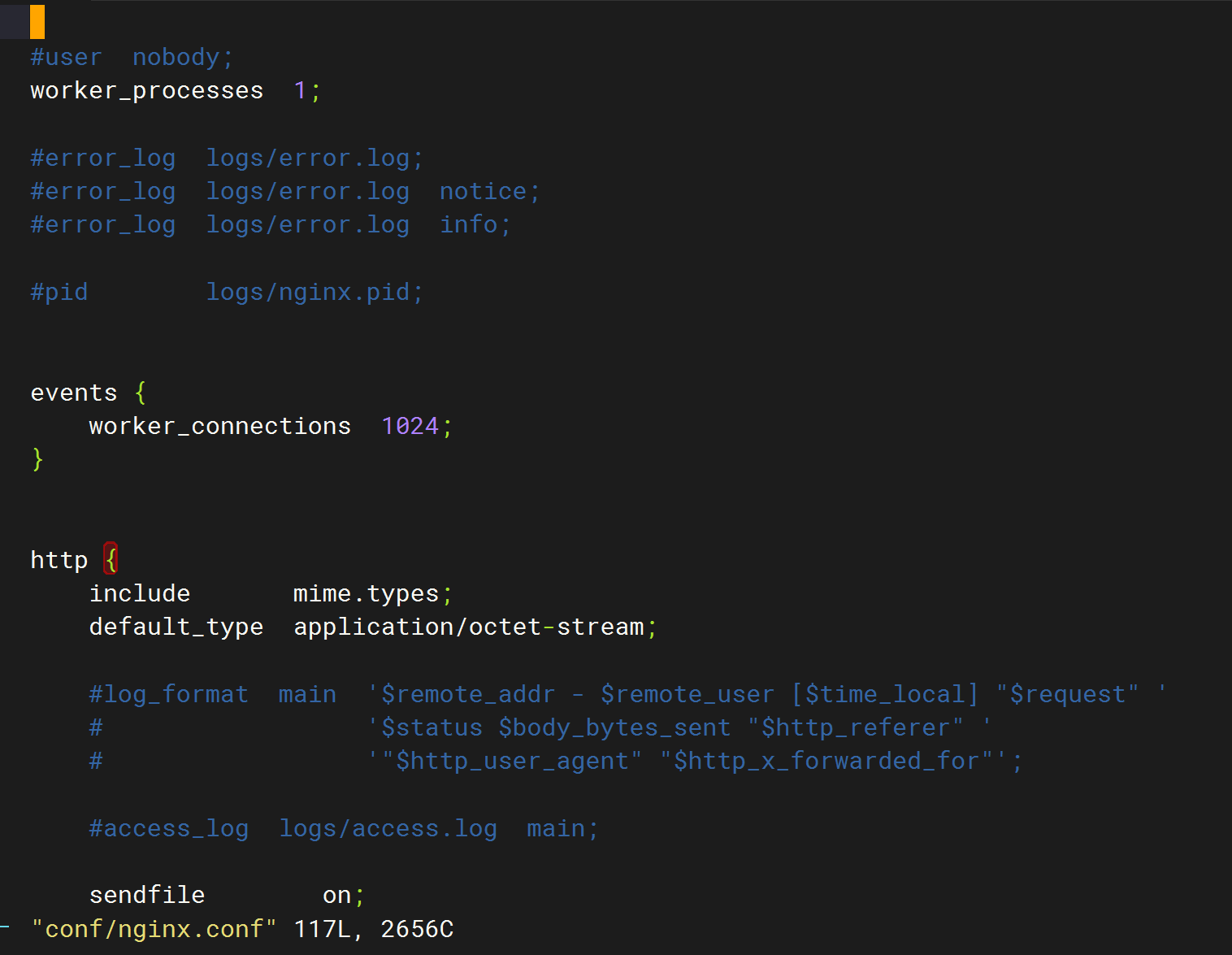The image size is (1232, 955).
Task: Click the #log_format comment keyword
Action: (168, 694)
